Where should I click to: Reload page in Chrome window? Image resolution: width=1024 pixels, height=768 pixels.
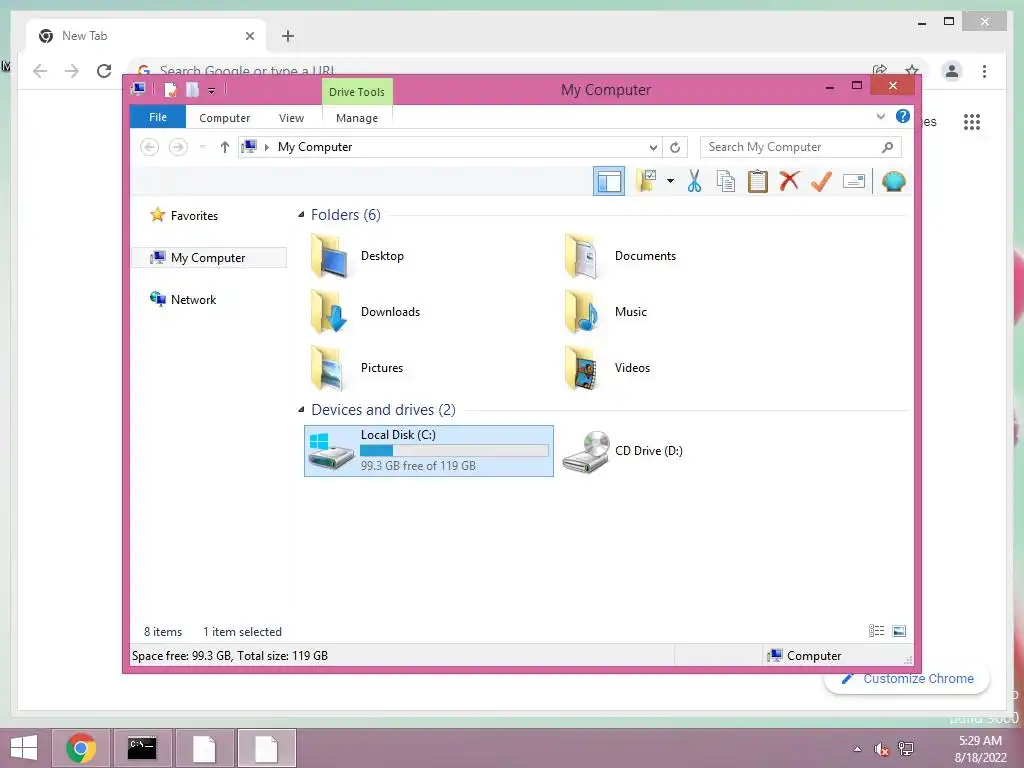[104, 71]
